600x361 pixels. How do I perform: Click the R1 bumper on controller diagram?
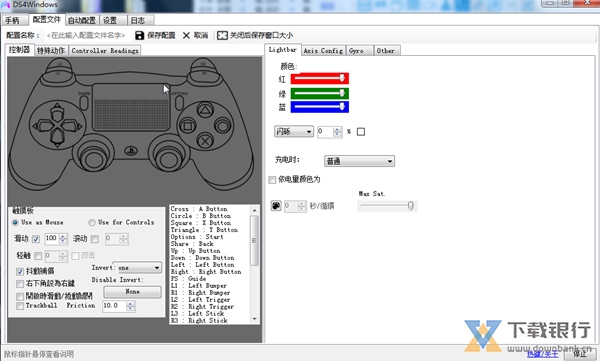coord(204,75)
